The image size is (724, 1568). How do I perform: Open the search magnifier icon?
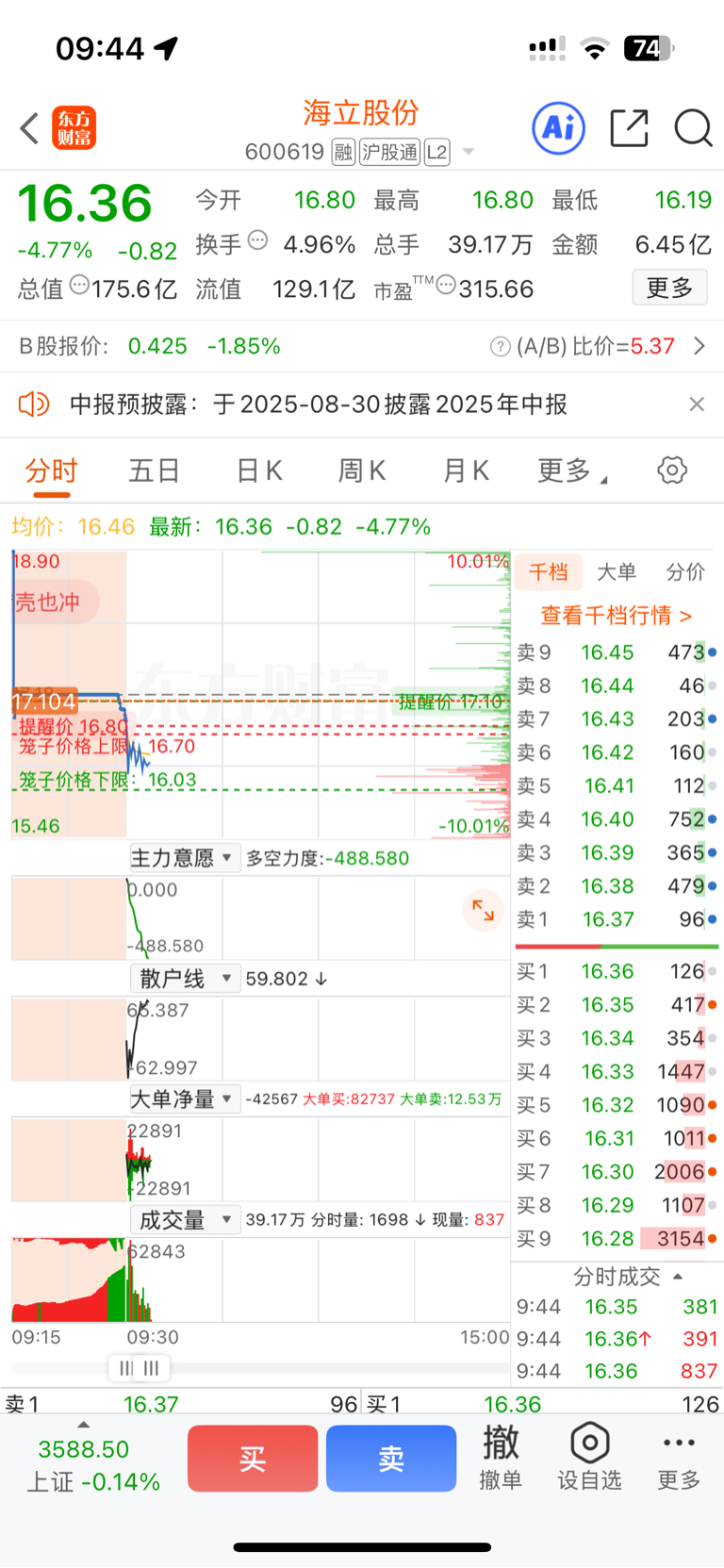pyautogui.click(x=693, y=128)
